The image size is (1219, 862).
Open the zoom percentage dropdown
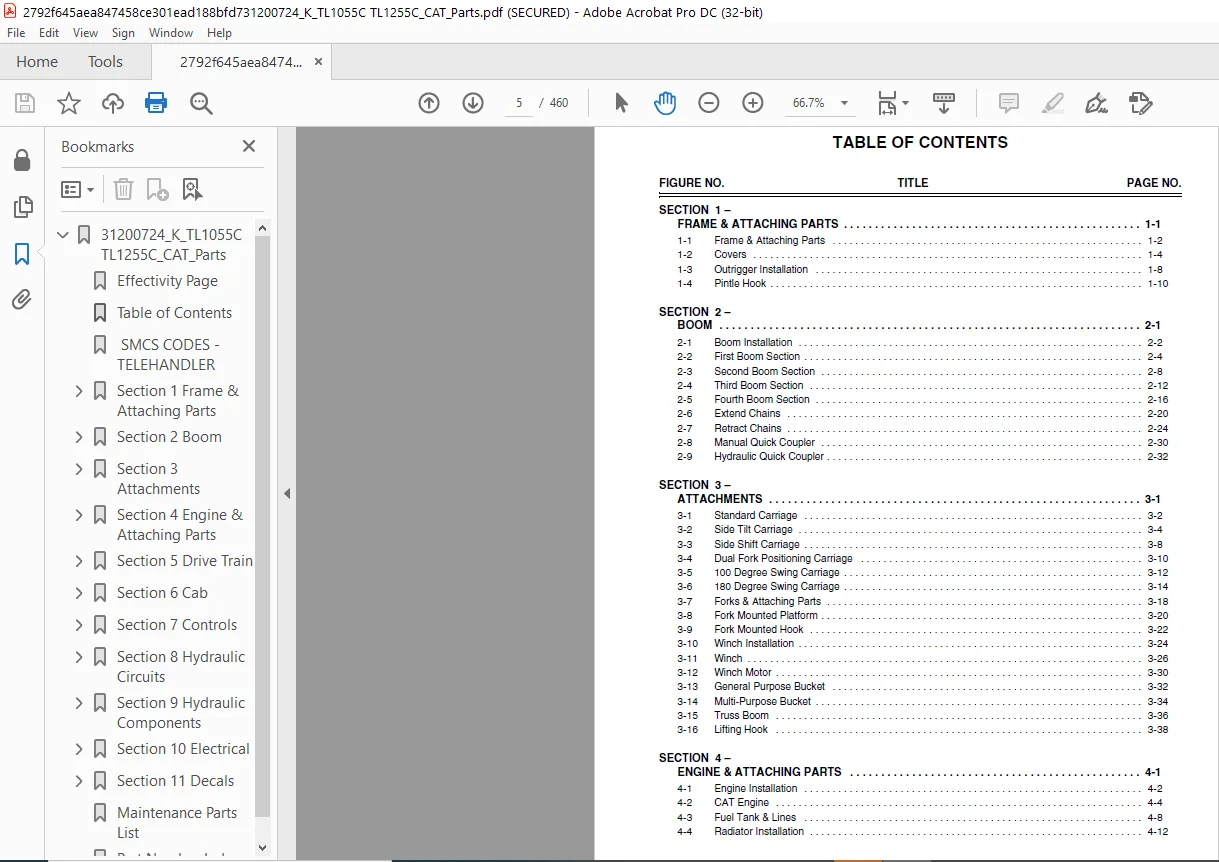coord(844,103)
